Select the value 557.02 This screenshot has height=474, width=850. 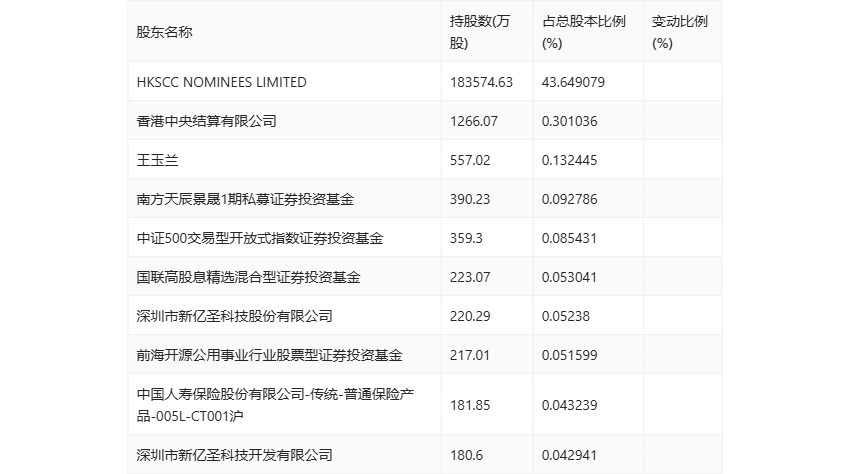[469, 160]
